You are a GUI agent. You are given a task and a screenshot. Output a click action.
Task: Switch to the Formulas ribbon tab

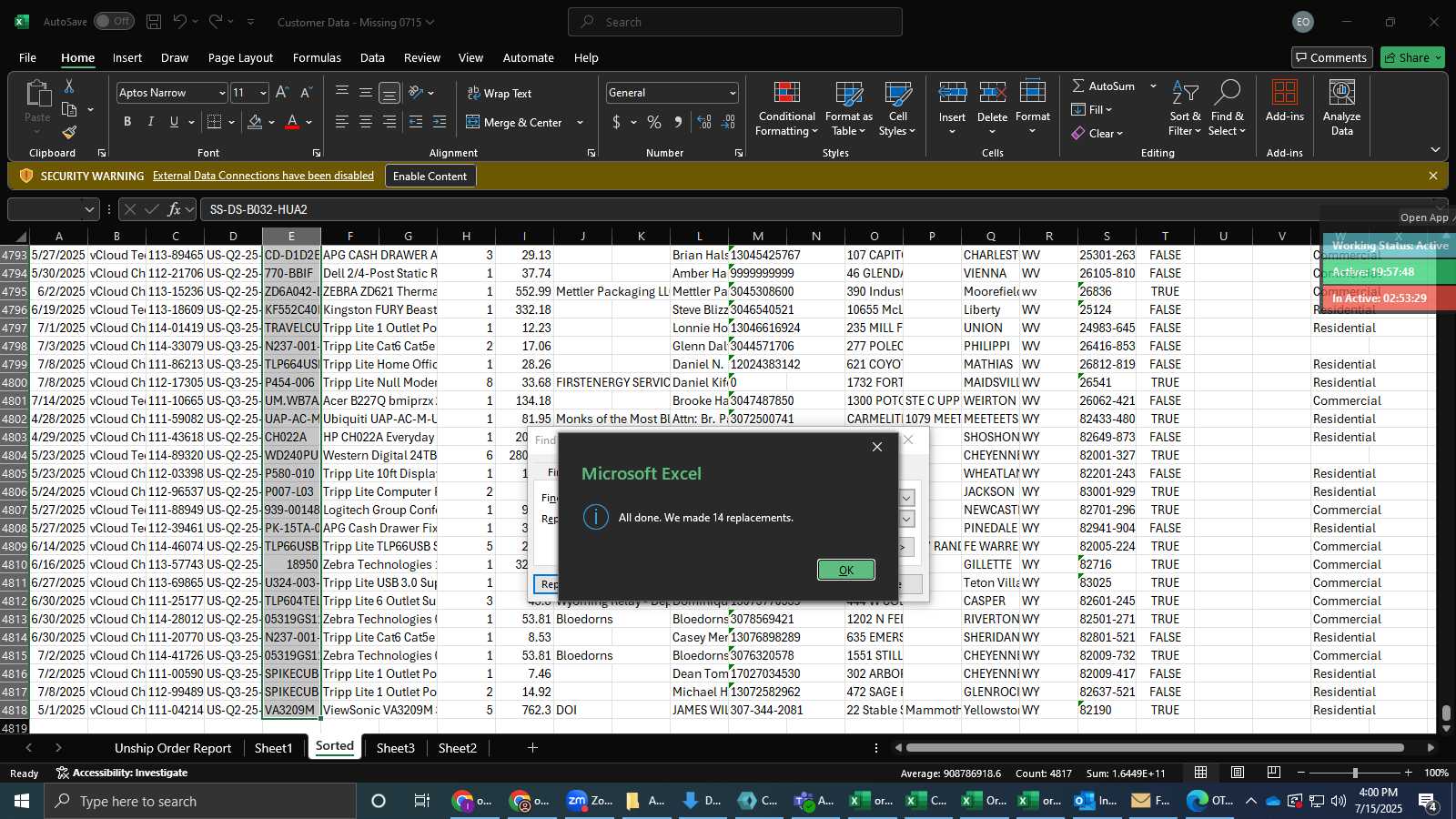(317, 57)
